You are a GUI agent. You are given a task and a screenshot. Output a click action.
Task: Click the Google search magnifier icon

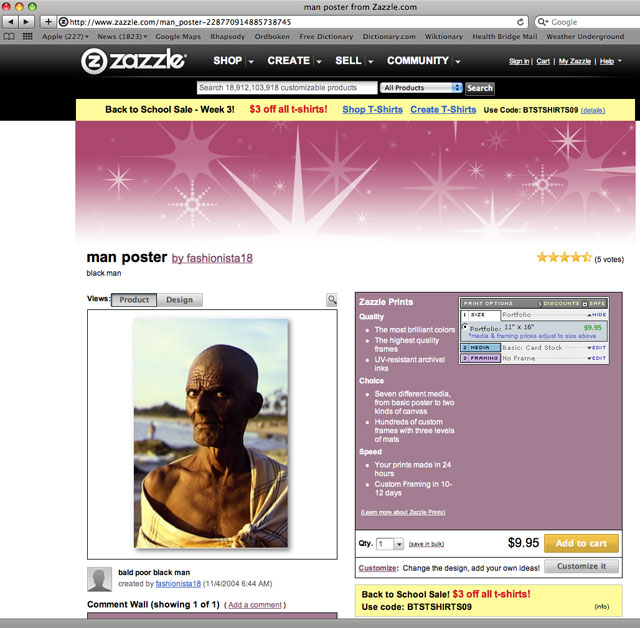click(542, 22)
